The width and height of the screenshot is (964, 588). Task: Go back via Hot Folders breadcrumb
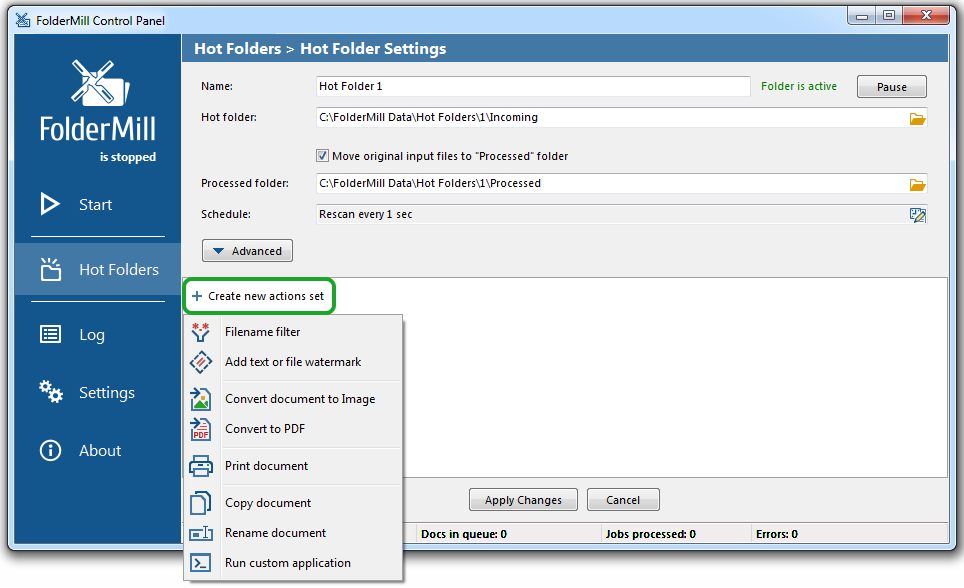coord(237,49)
